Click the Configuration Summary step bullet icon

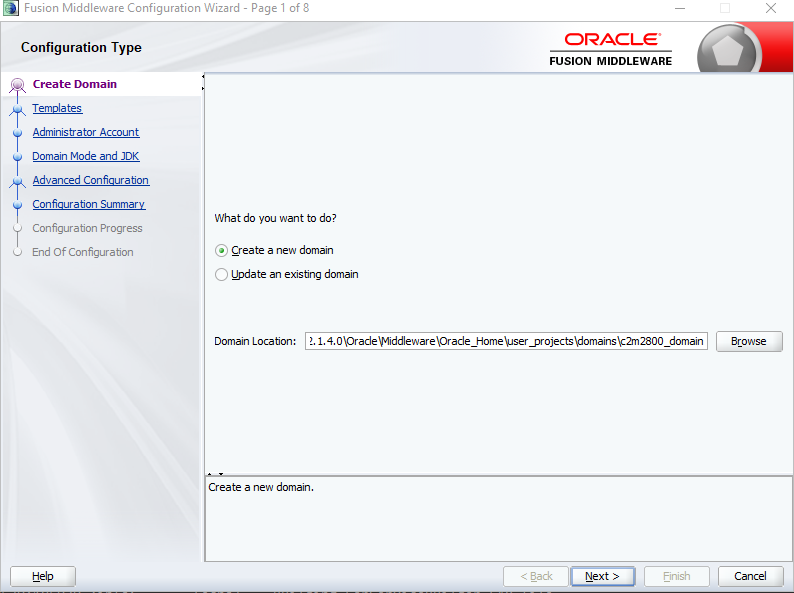click(x=18, y=205)
